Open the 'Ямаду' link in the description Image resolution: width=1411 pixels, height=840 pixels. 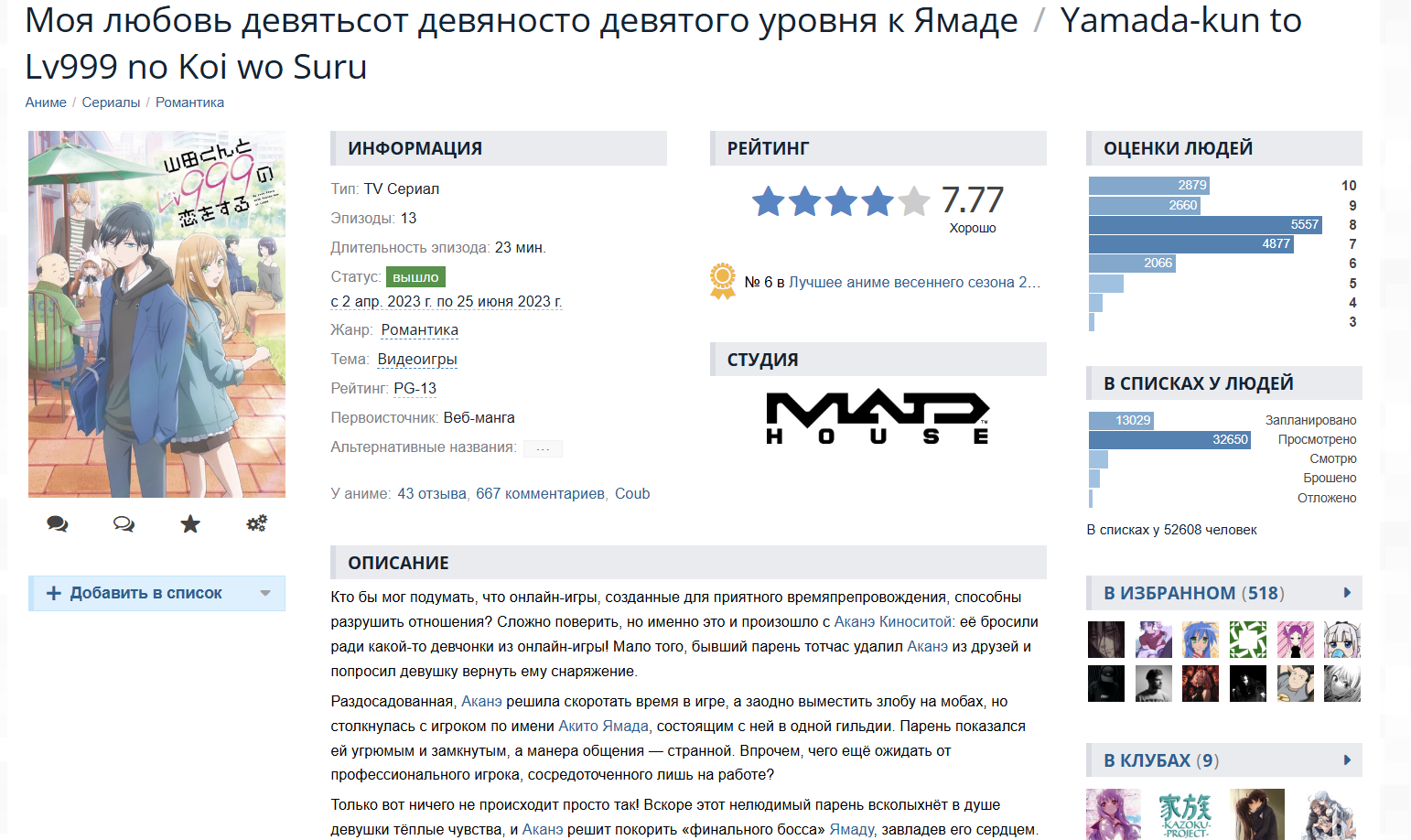(x=852, y=829)
